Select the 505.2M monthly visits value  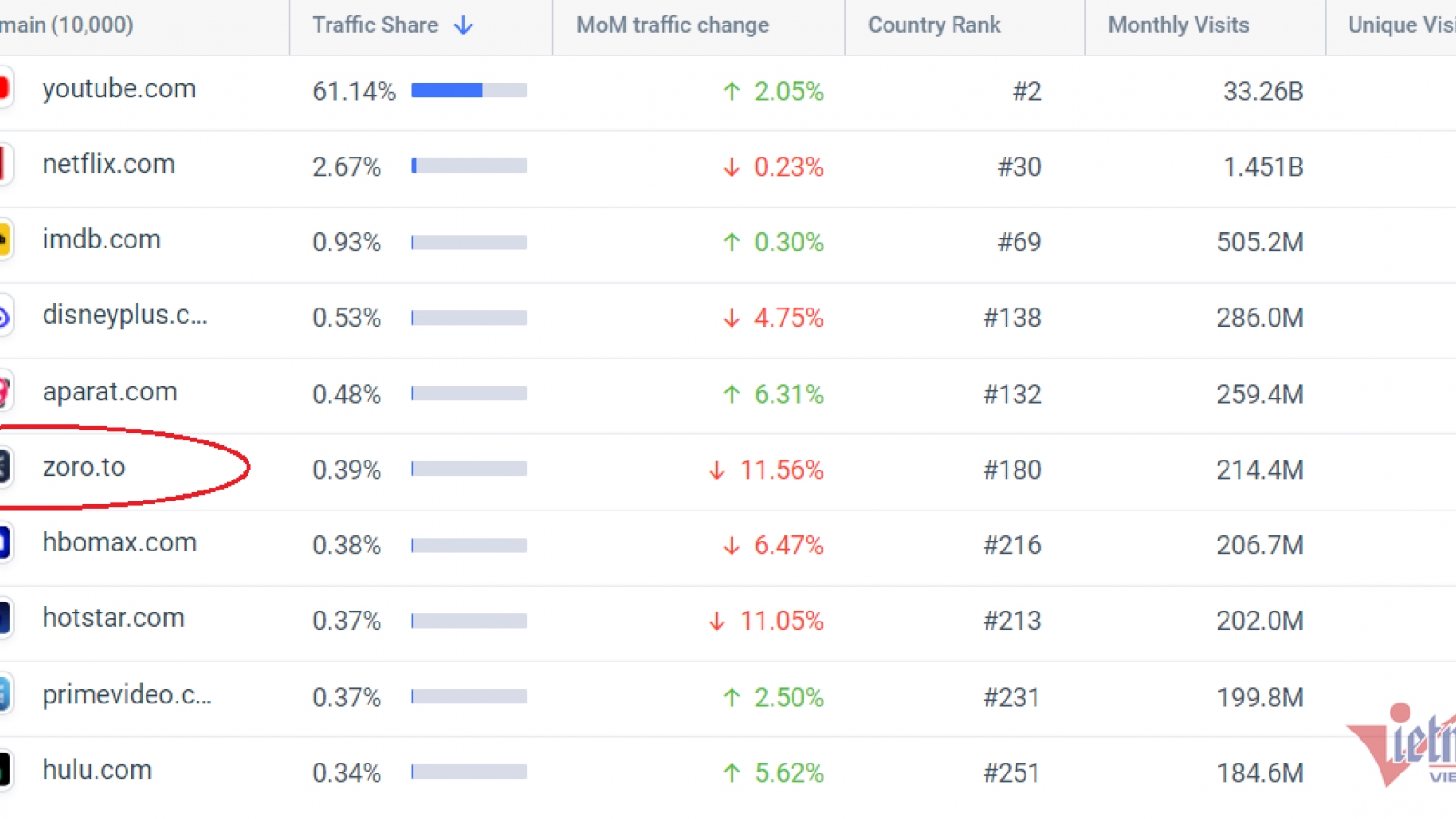[1260, 242]
